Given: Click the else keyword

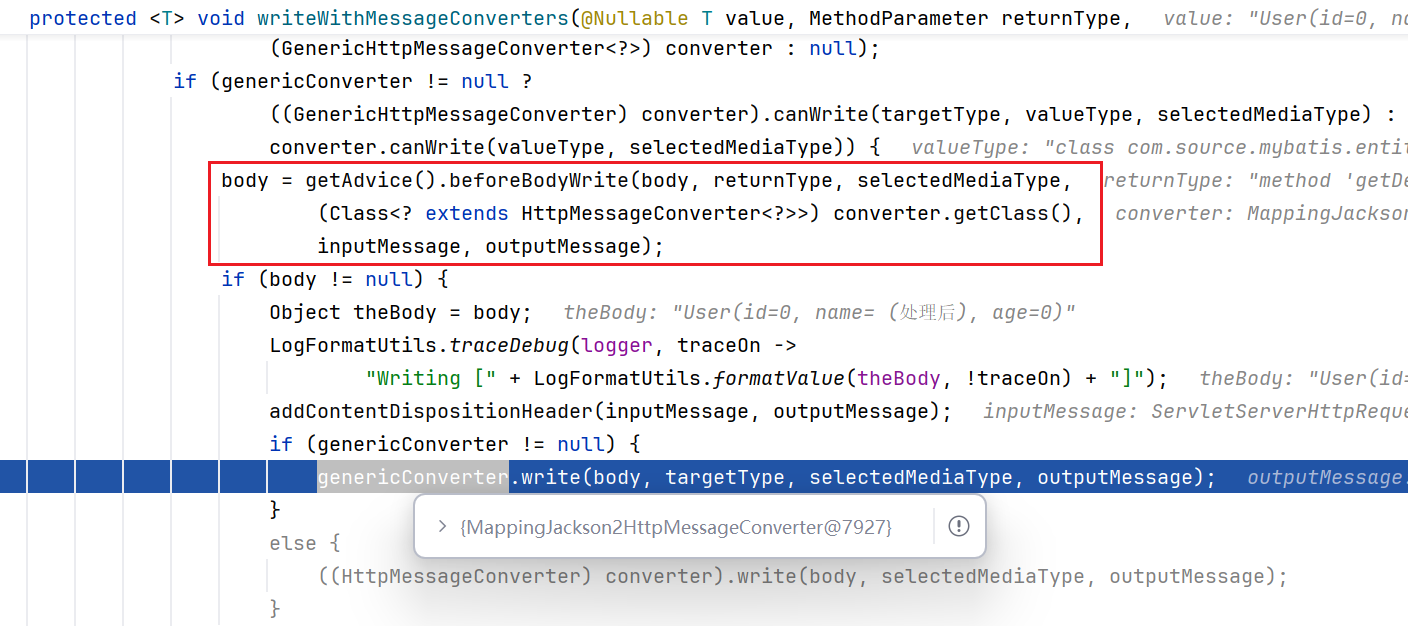Looking at the screenshot, I should 293,543.
